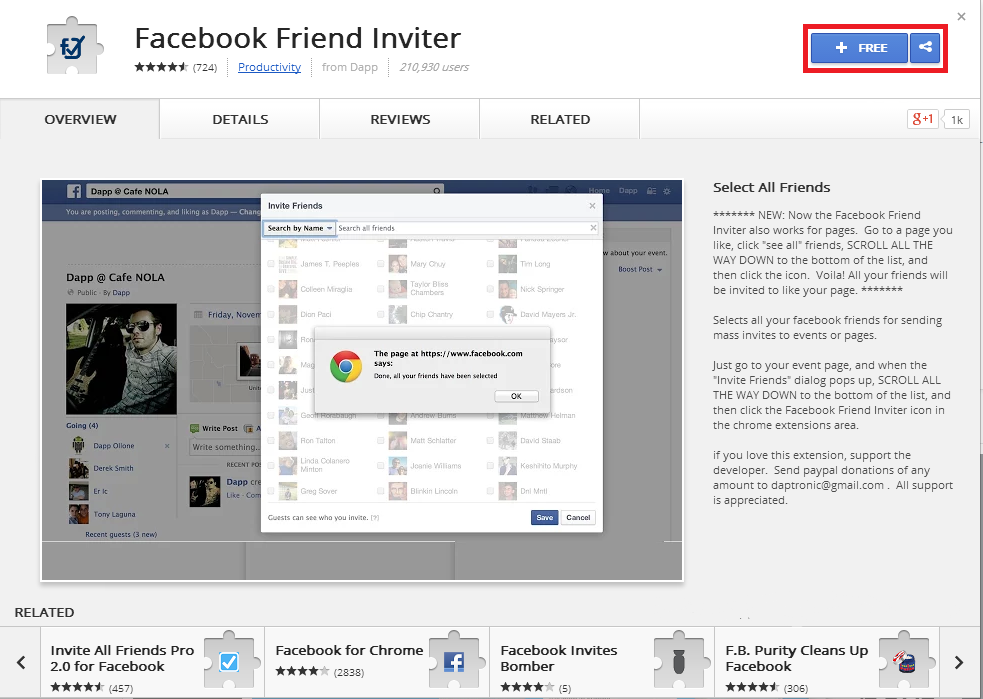983x699 pixels.
Task: Open Facebook for Chrome related card
Action: (x=377, y=663)
